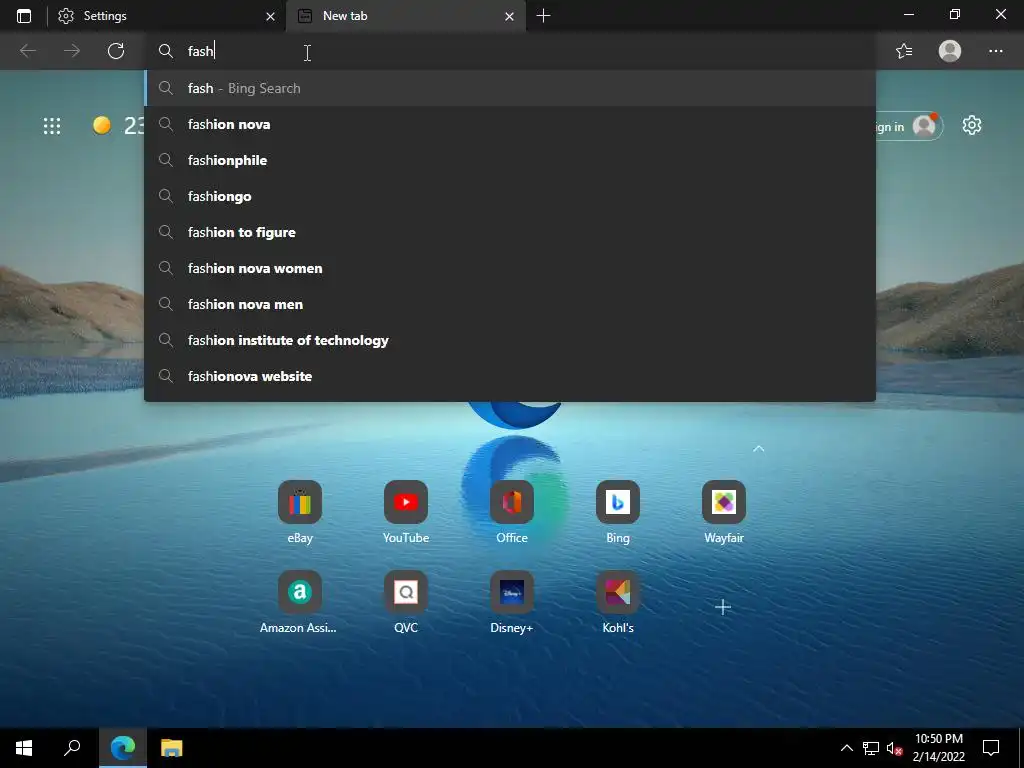
Task: Open the Office quick link tile
Action: pyautogui.click(x=511, y=502)
